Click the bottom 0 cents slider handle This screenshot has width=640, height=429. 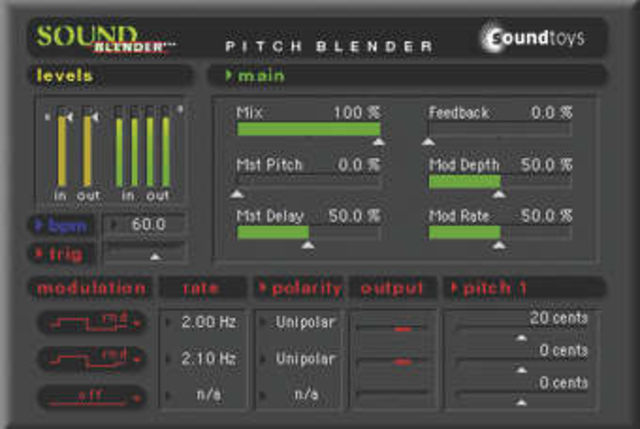(521, 402)
